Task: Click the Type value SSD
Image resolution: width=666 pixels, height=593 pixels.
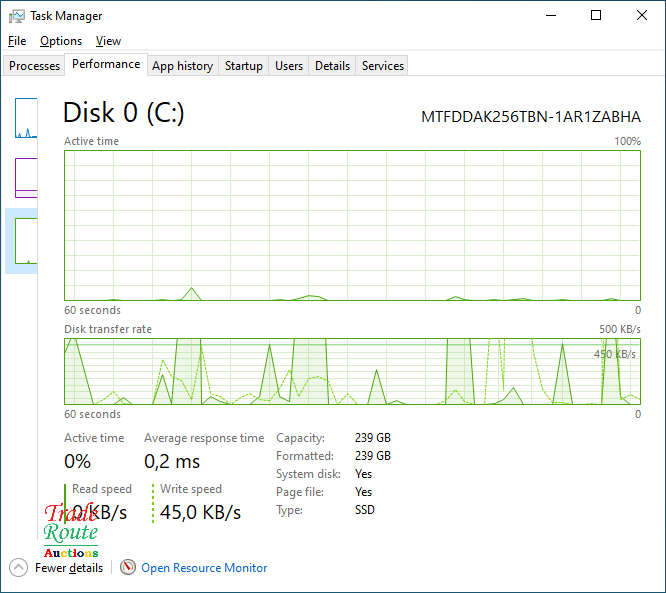Action: pos(365,510)
